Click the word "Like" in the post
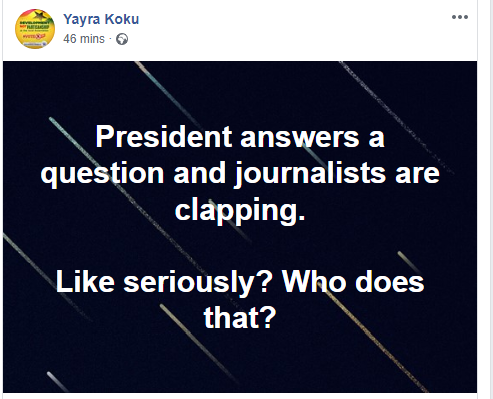 pos(85,282)
